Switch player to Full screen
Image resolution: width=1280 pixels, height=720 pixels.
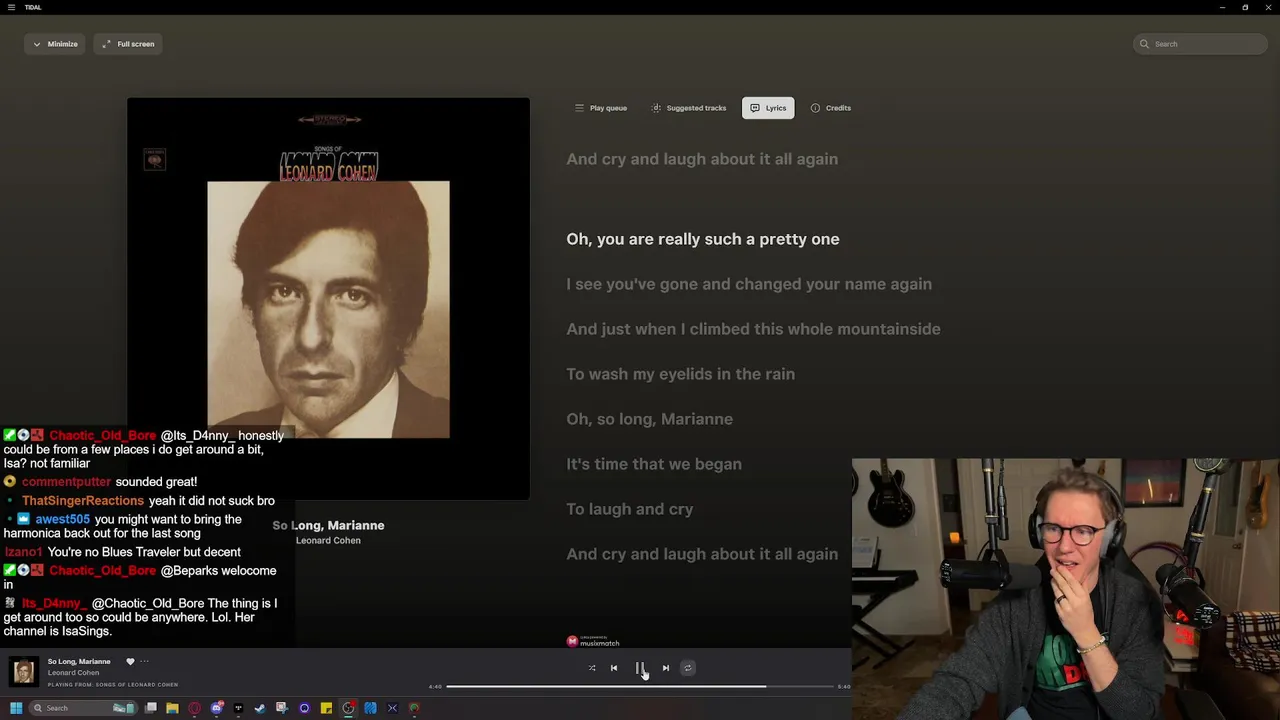pos(128,44)
